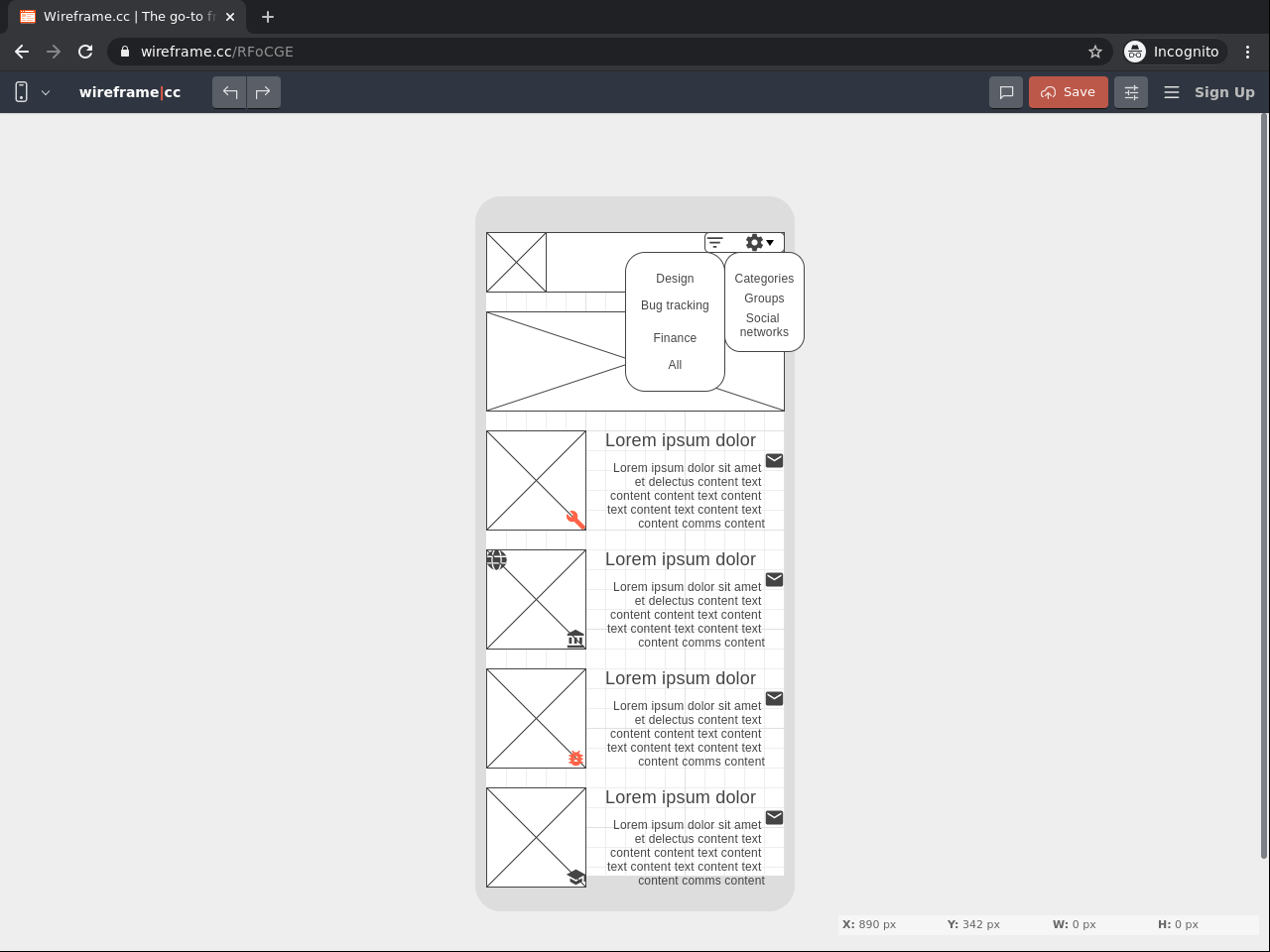Click the X coordinate readout
The height and width of the screenshot is (952, 1270).
click(869, 924)
